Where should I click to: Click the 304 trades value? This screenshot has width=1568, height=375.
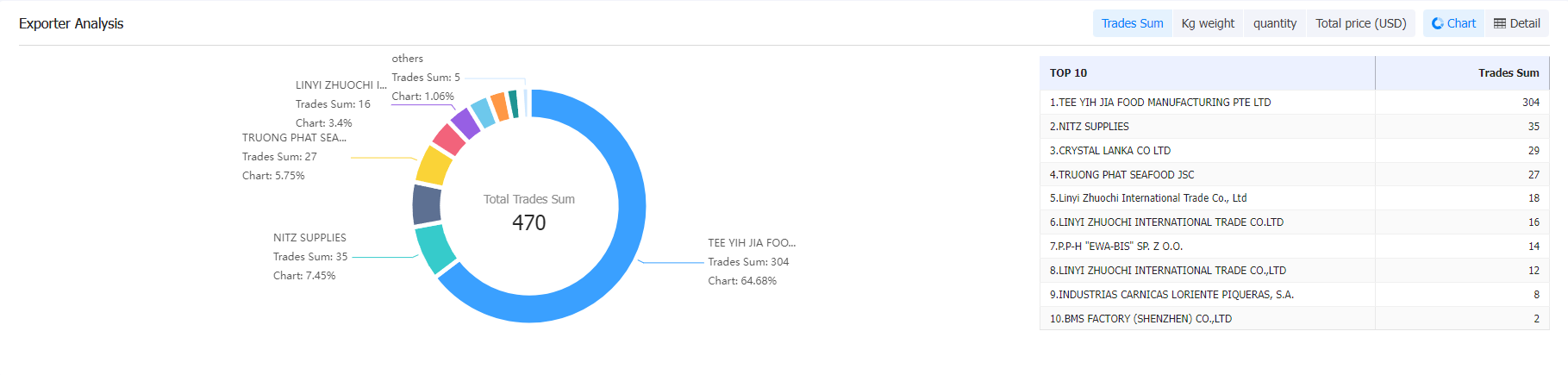click(x=1531, y=102)
